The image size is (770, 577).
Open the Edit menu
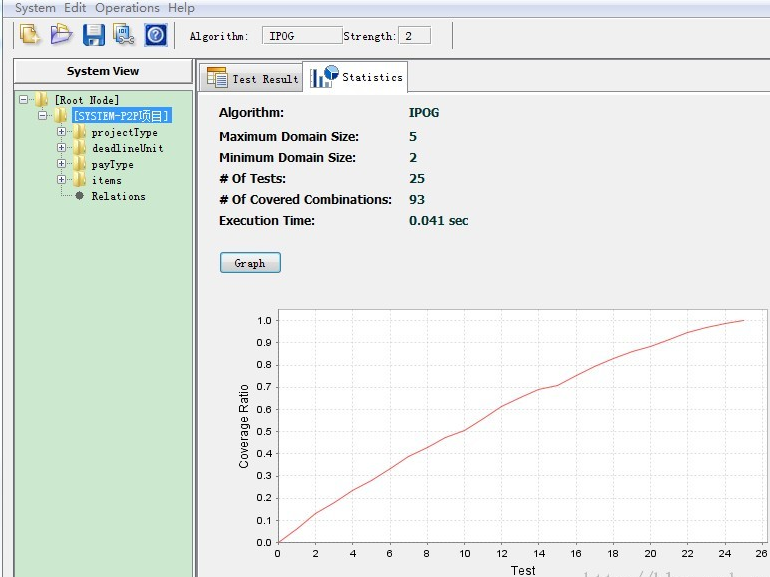[x=75, y=8]
